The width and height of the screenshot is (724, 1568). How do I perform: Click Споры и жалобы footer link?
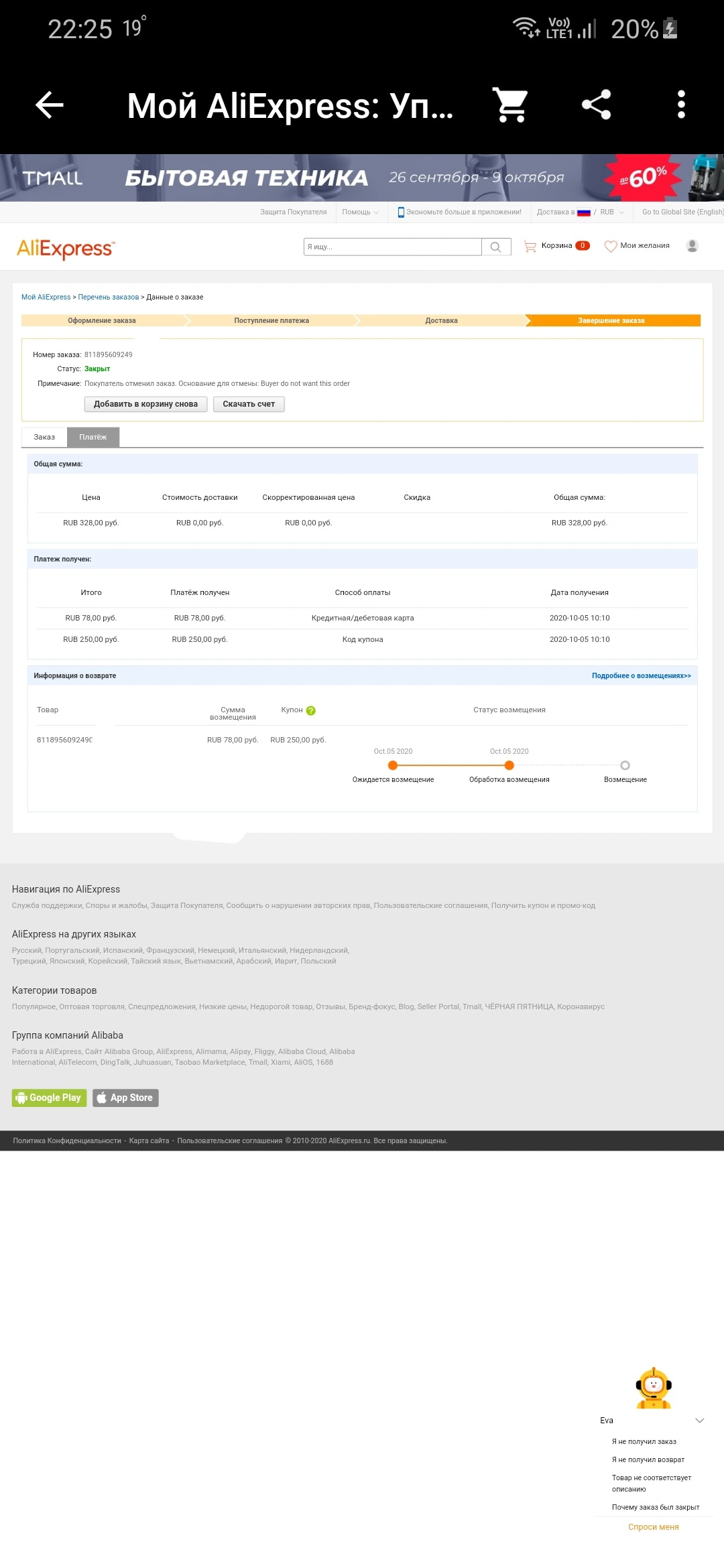(116, 905)
